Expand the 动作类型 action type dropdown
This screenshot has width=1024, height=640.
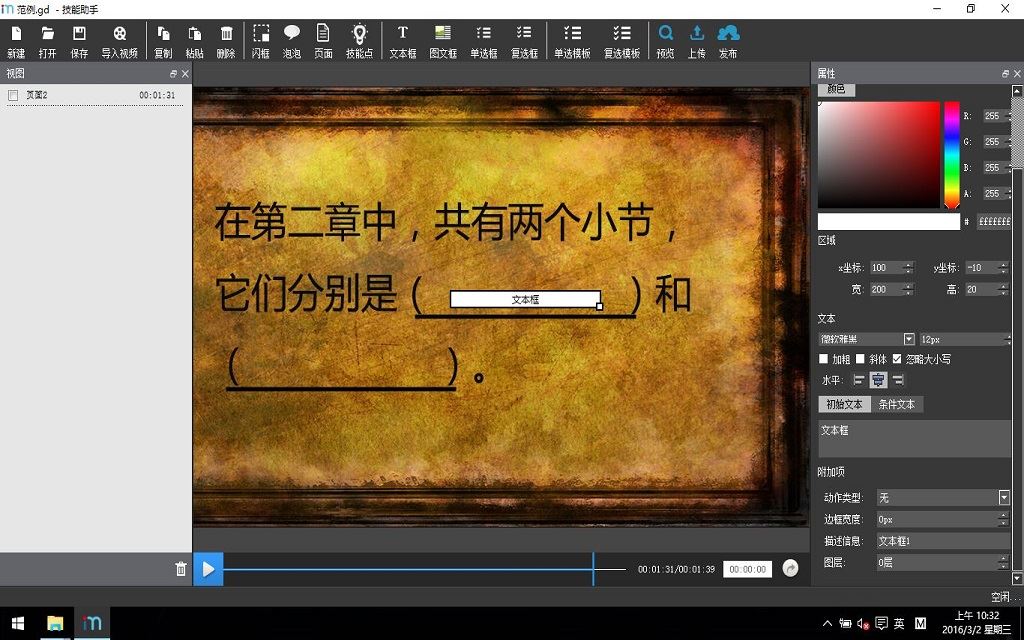1004,498
